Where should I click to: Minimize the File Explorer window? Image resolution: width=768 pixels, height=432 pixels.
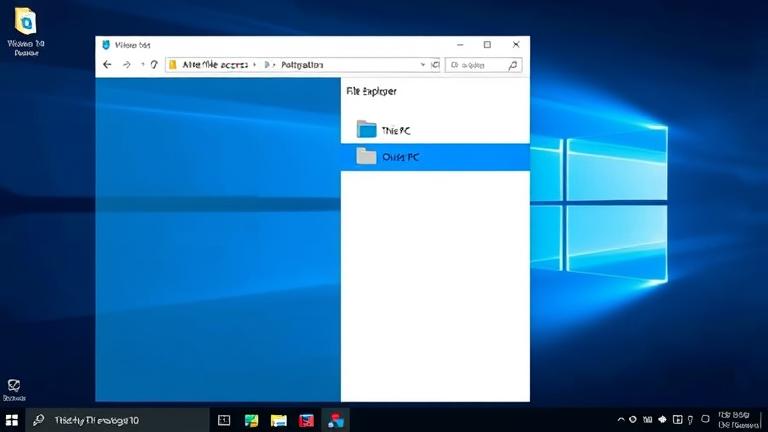[x=460, y=45]
